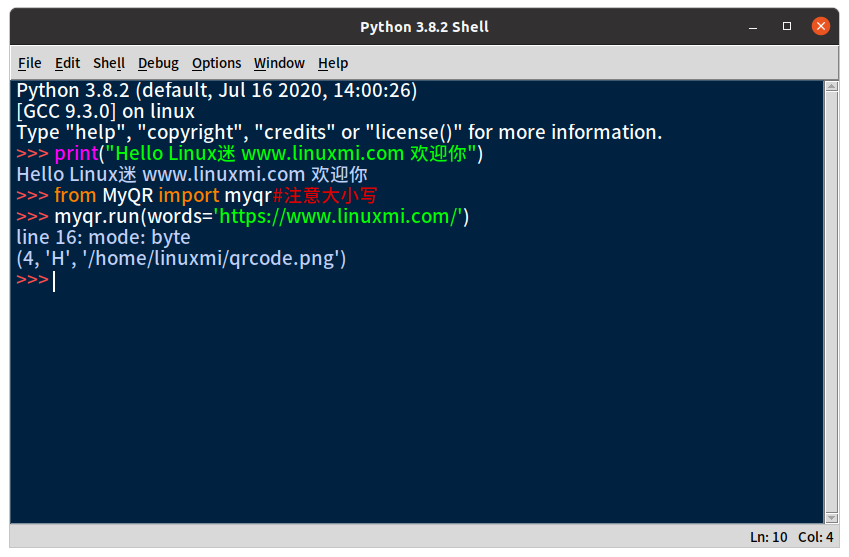Click the vertical scrollbar track

[x=831, y=302]
